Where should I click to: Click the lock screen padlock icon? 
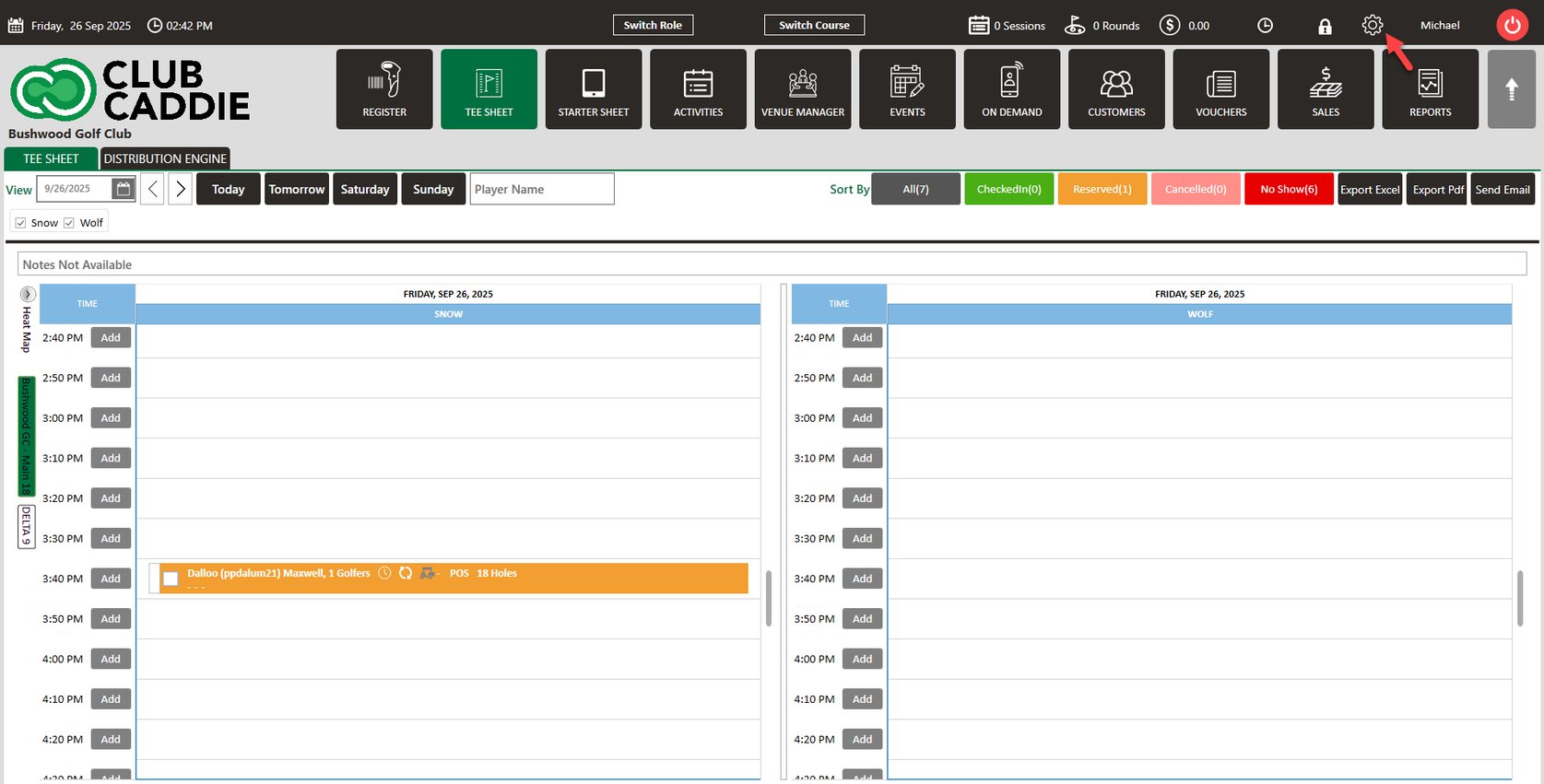point(1325,26)
